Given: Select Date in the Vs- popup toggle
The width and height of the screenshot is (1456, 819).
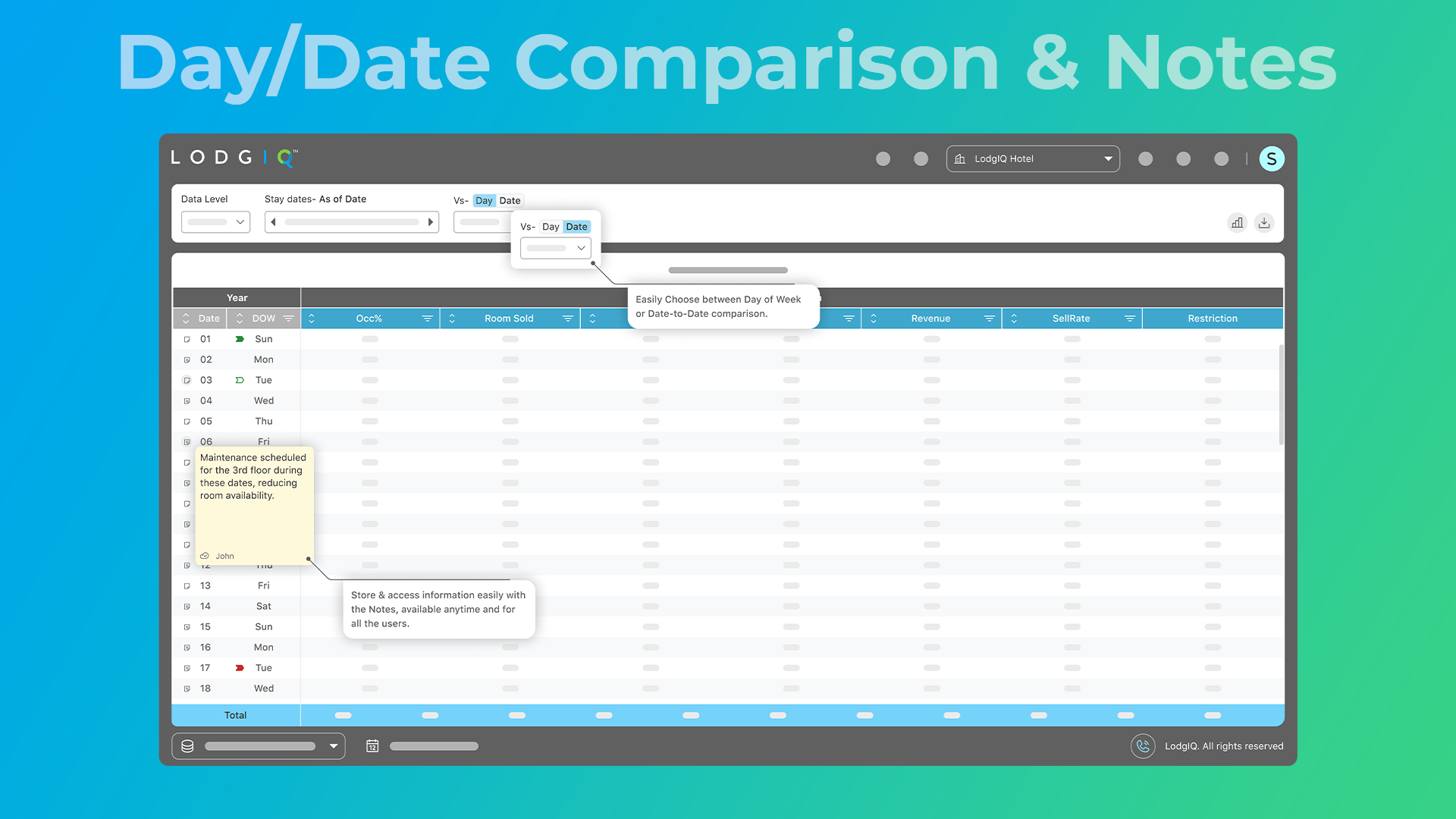Looking at the screenshot, I should (576, 227).
